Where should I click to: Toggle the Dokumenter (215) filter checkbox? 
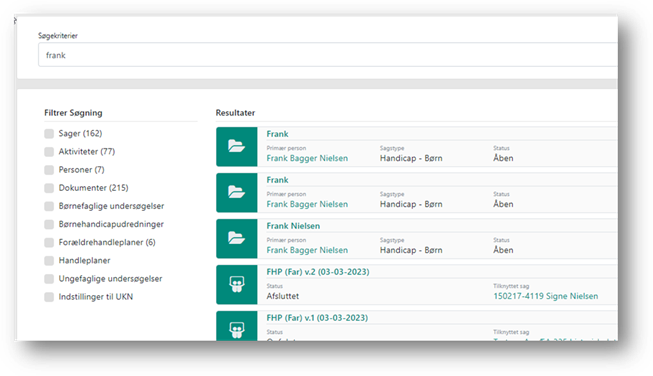pyautogui.click(x=49, y=188)
